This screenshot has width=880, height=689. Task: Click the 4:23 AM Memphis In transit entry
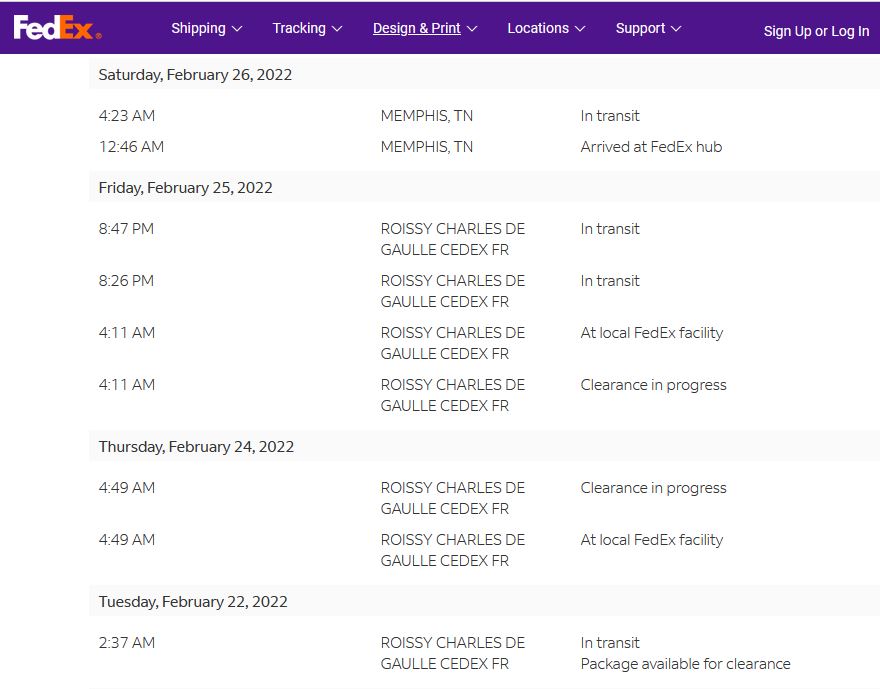click(x=610, y=116)
